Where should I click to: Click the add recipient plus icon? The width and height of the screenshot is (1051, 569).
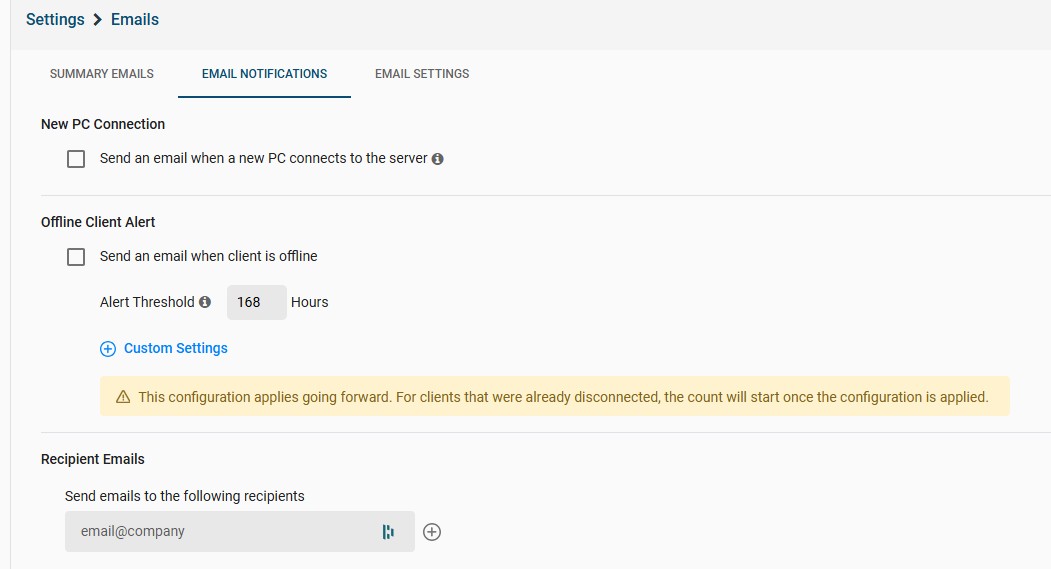(x=432, y=532)
